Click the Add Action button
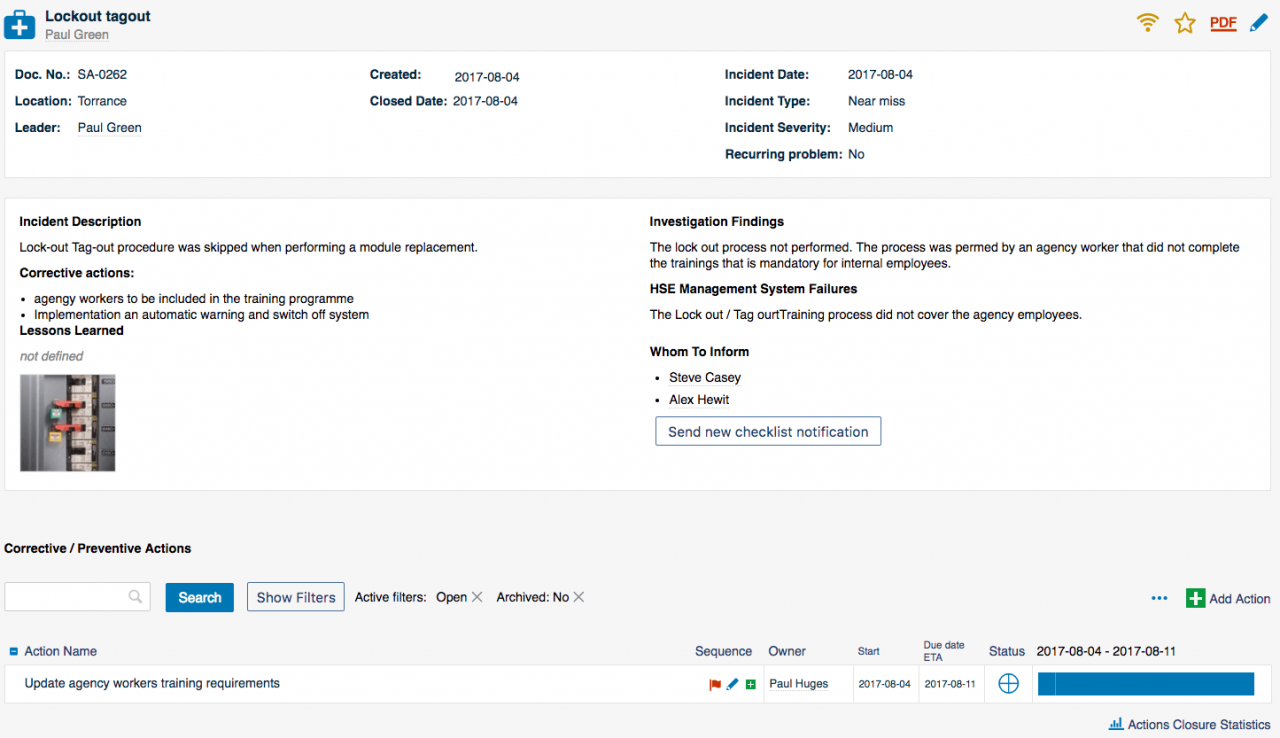1280x738 pixels. [x=1228, y=598]
